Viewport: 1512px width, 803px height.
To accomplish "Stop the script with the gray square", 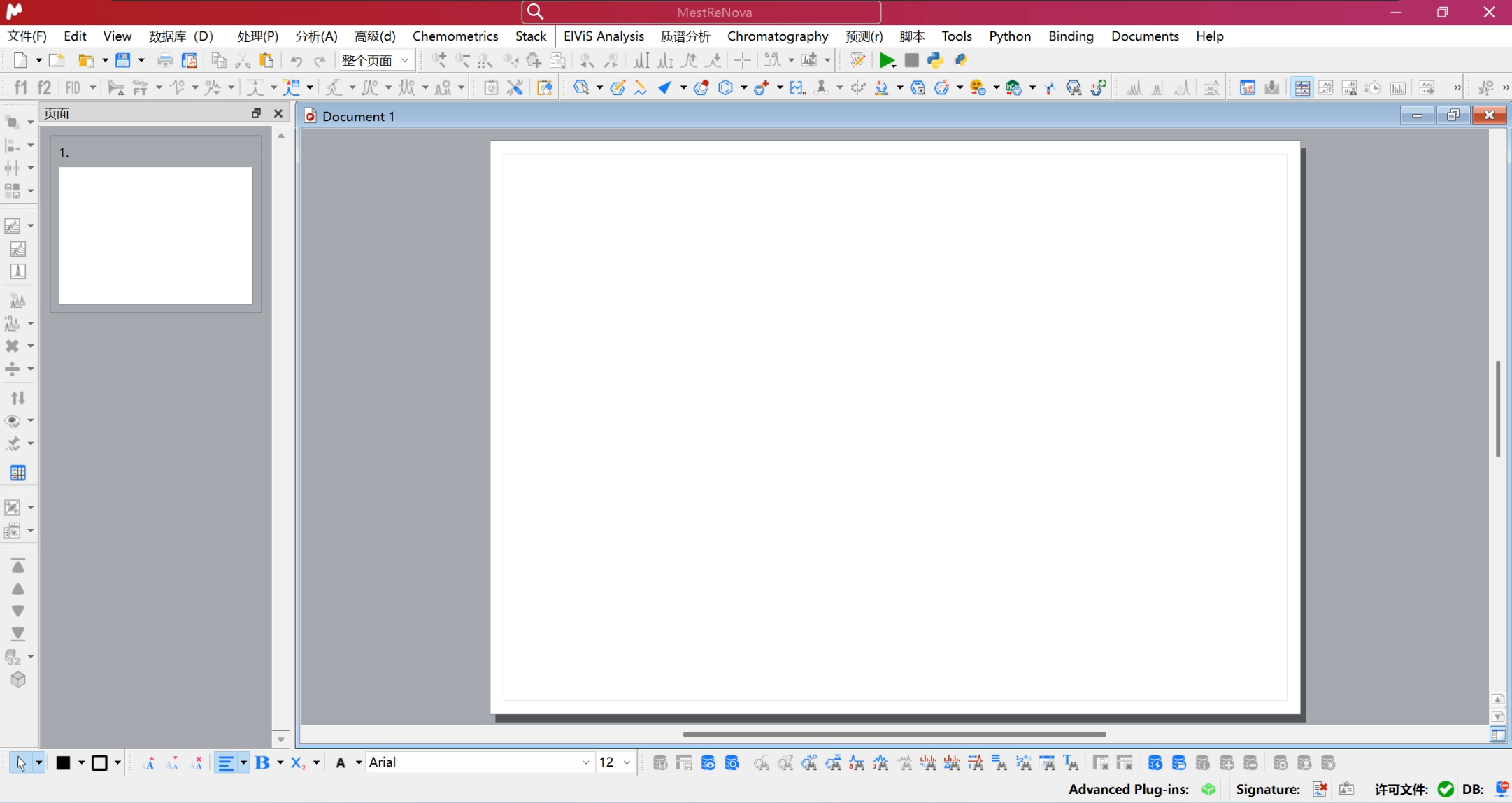I will point(911,60).
